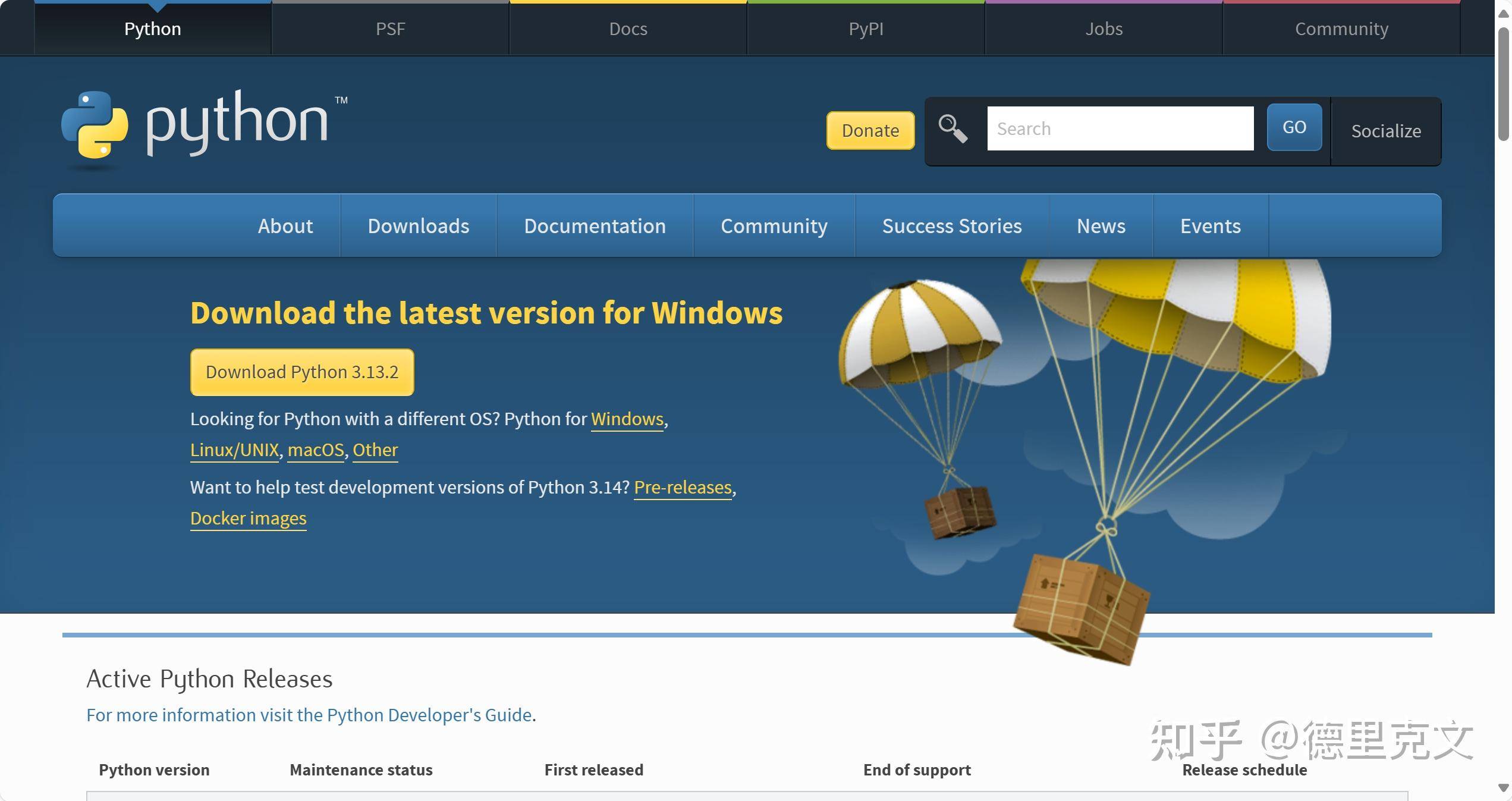Viewport: 1512px width, 801px height.
Task: Open the Events navigation item
Action: 1211,226
